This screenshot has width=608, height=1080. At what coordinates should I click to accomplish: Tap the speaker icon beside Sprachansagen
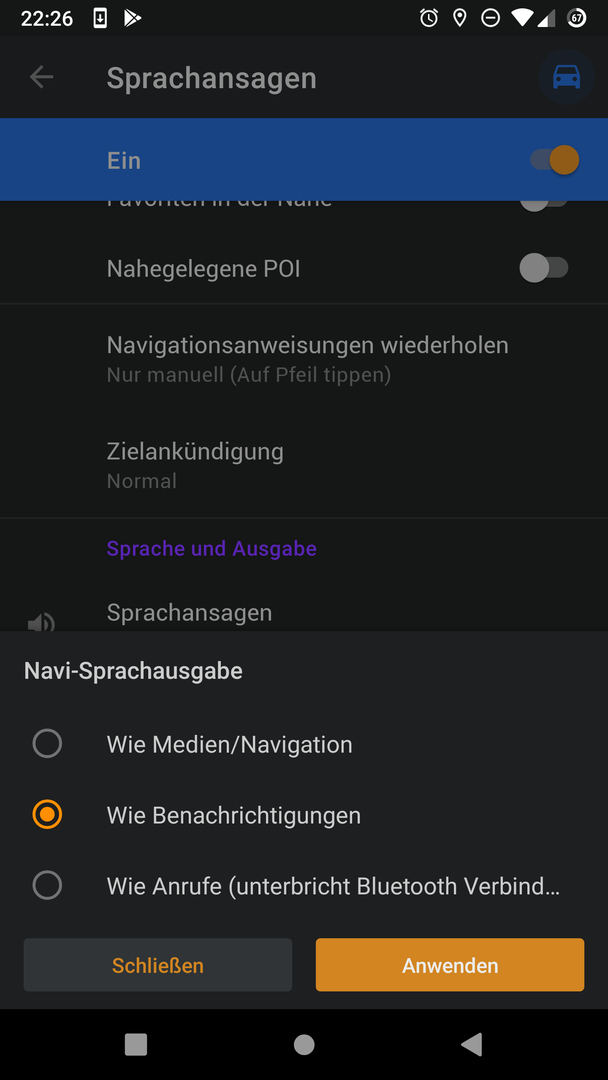click(x=41, y=623)
